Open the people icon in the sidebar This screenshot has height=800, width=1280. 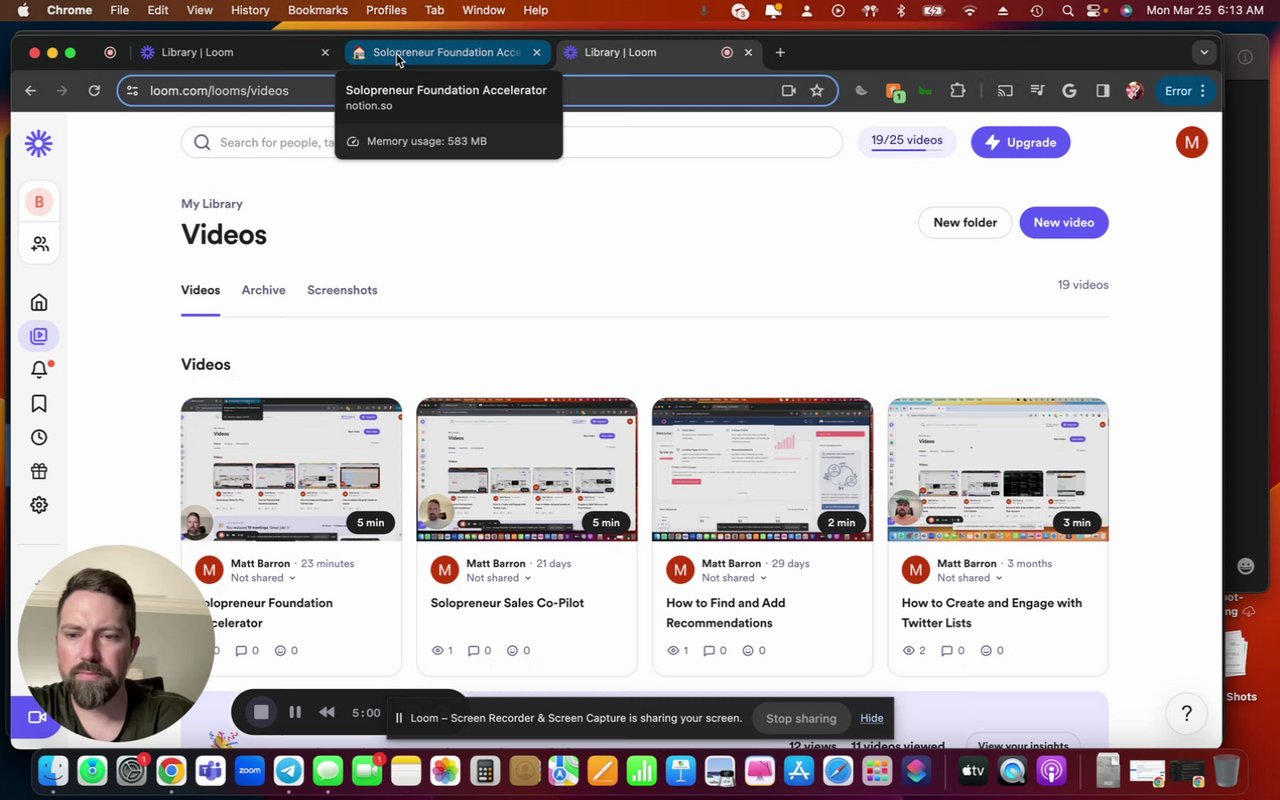point(39,244)
